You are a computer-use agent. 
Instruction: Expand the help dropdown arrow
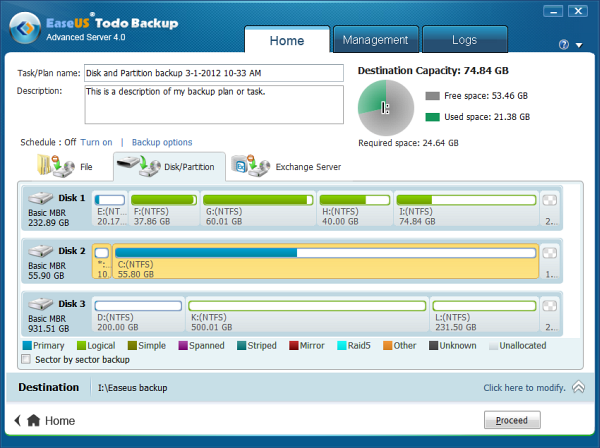tap(579, 46)
